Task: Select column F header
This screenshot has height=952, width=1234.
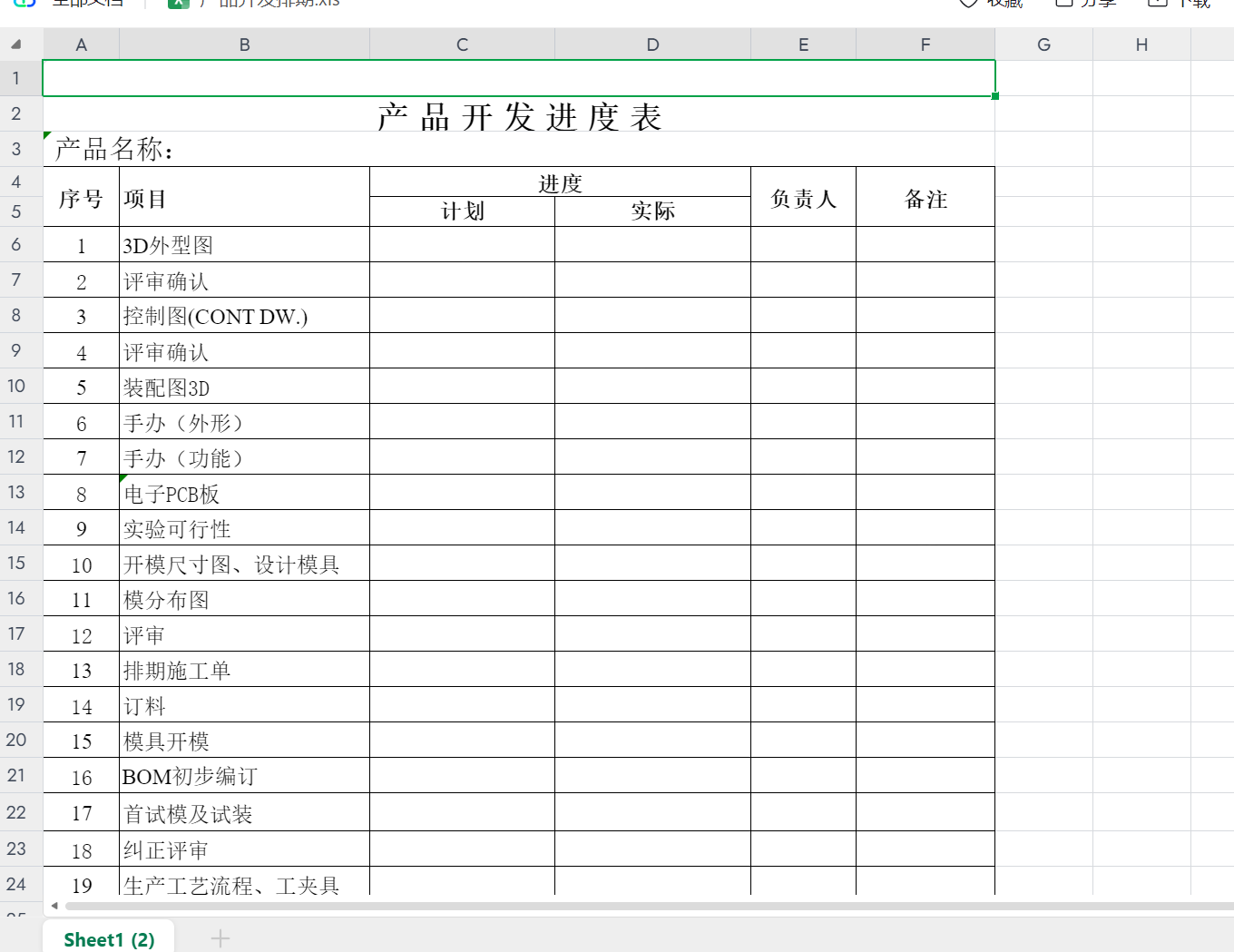Action: point(925,44)
